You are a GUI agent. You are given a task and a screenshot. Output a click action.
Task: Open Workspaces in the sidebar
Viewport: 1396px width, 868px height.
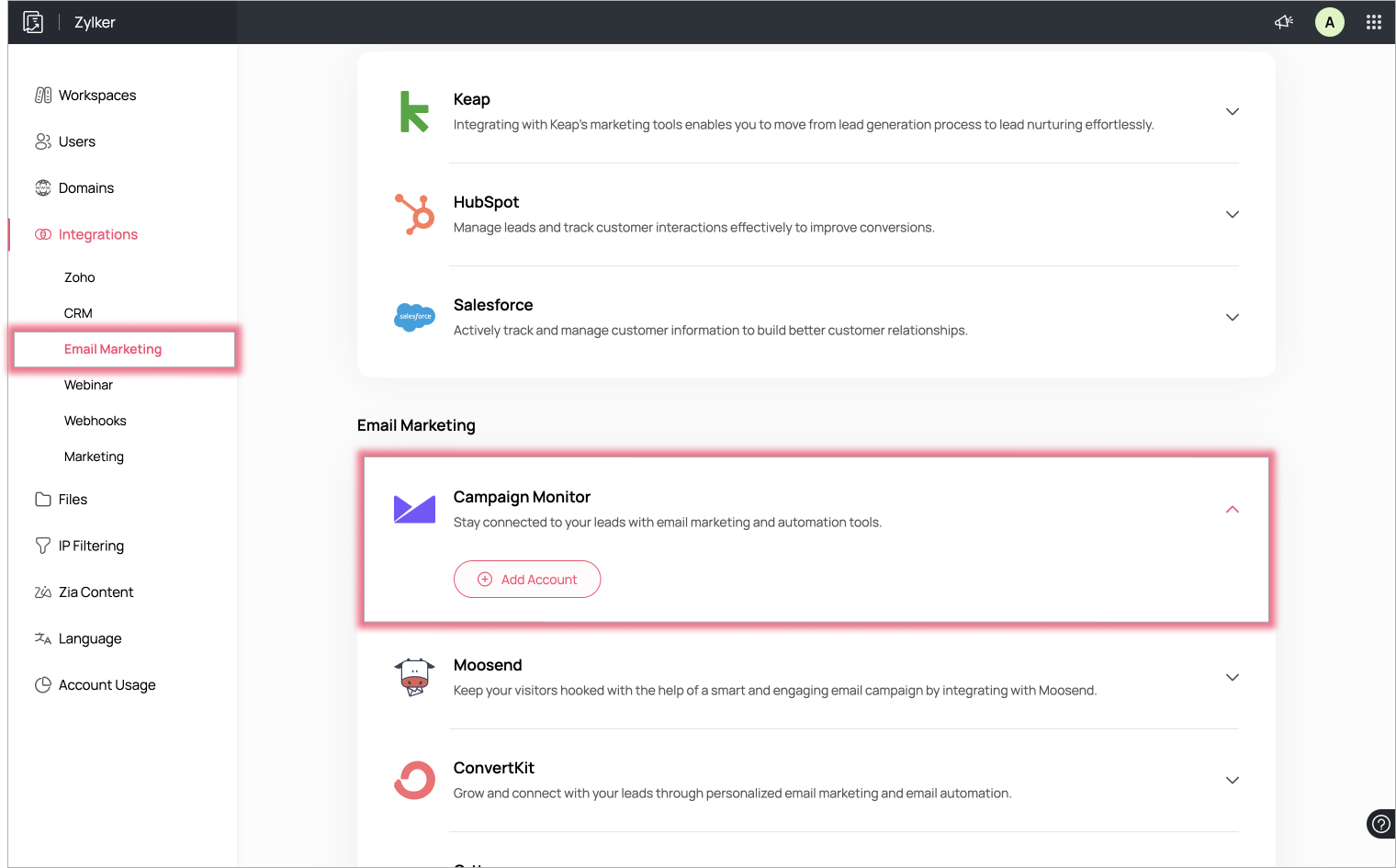point(97,96)
